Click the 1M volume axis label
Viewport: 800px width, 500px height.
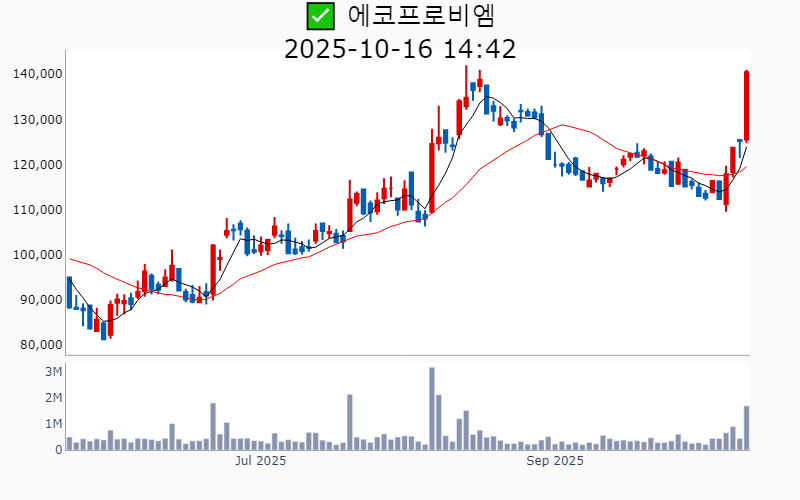tap(54, 424)
